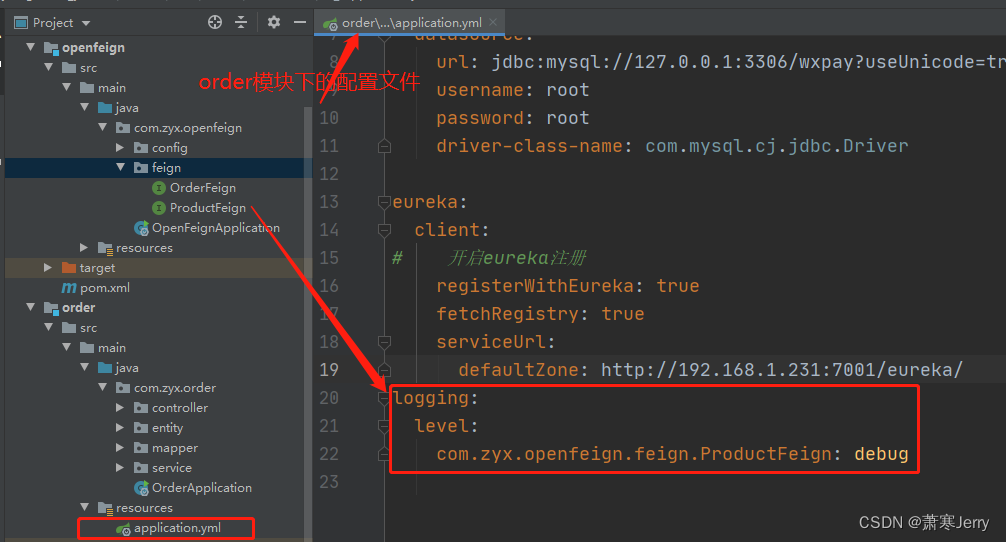
Task: Click the com.zyx.order package icon
Action: (x=123, y=387)
